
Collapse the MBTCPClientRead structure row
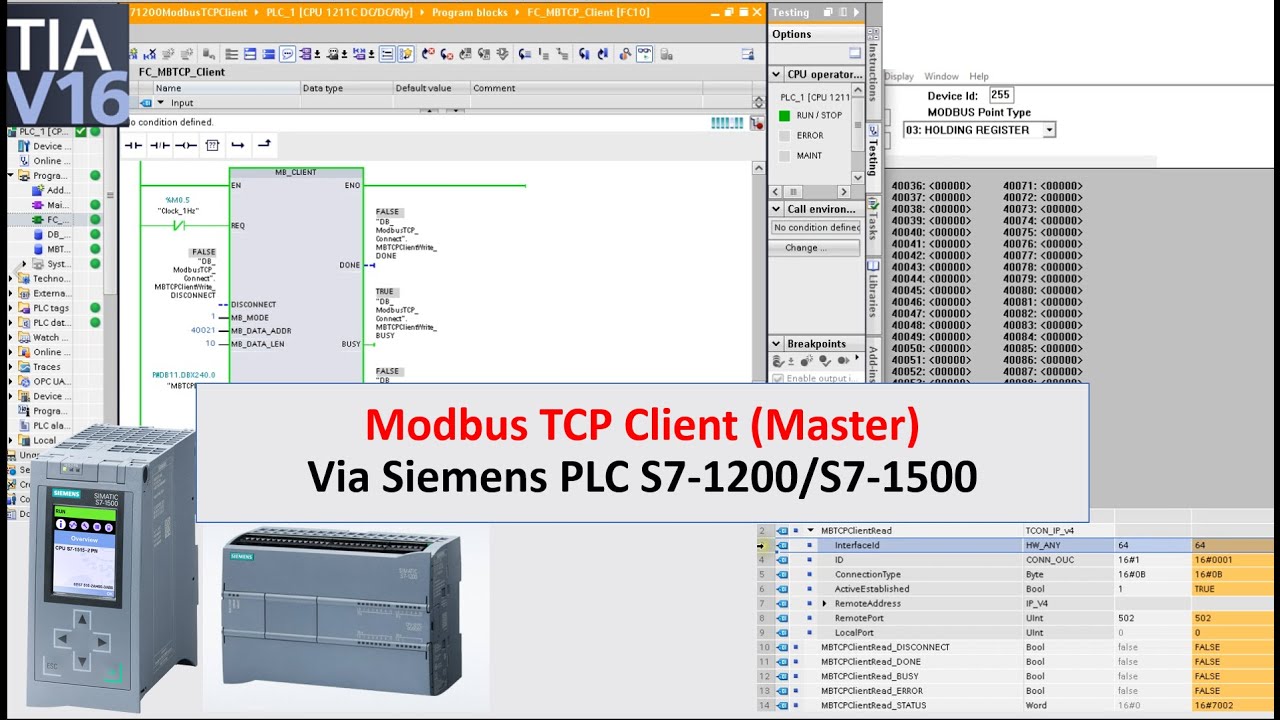(x=811, y=531)
